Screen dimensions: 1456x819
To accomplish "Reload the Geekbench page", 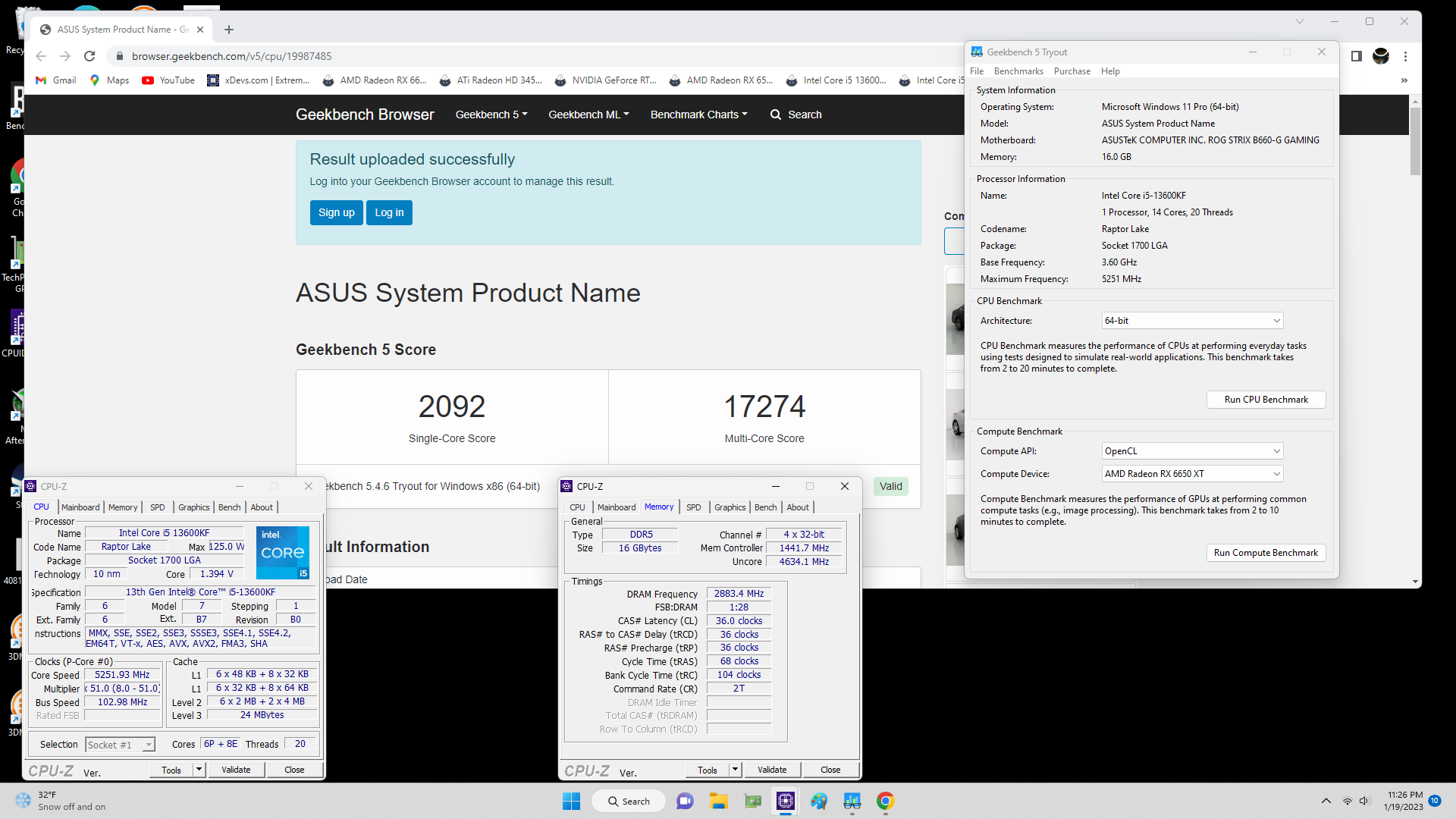I will click(89, 56).
